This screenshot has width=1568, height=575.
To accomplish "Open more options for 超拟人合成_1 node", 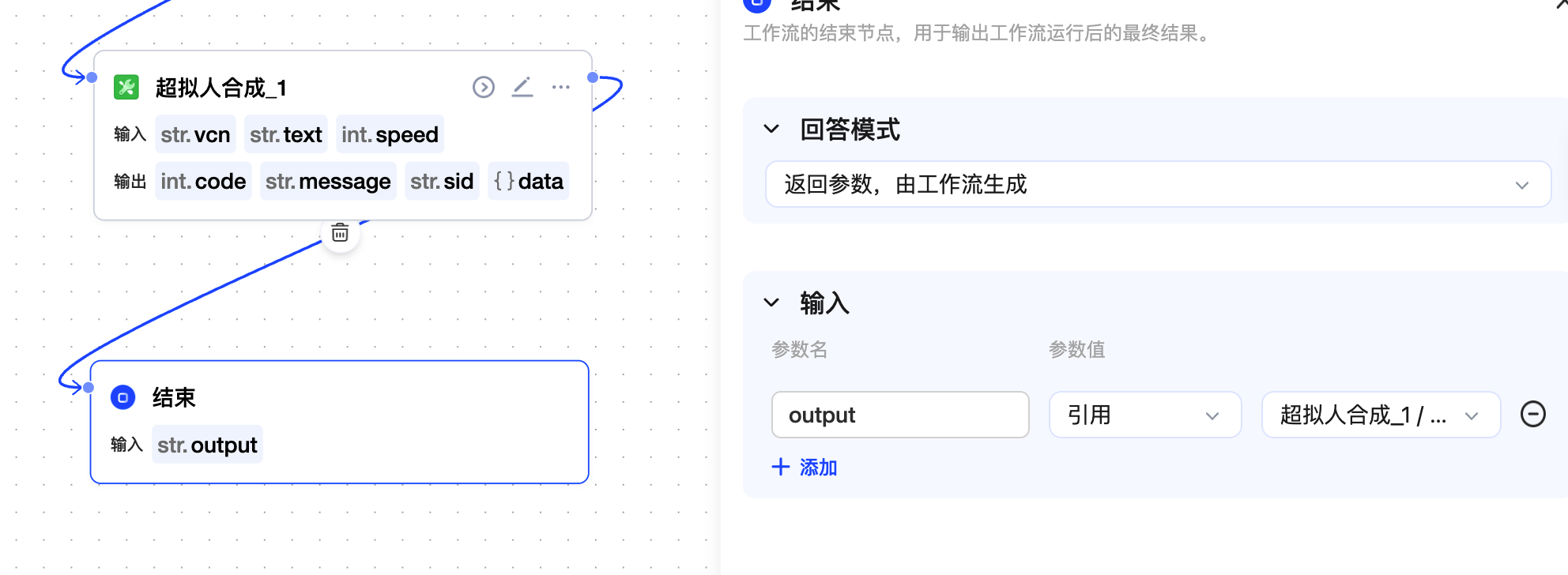I will tap(561, 87).
